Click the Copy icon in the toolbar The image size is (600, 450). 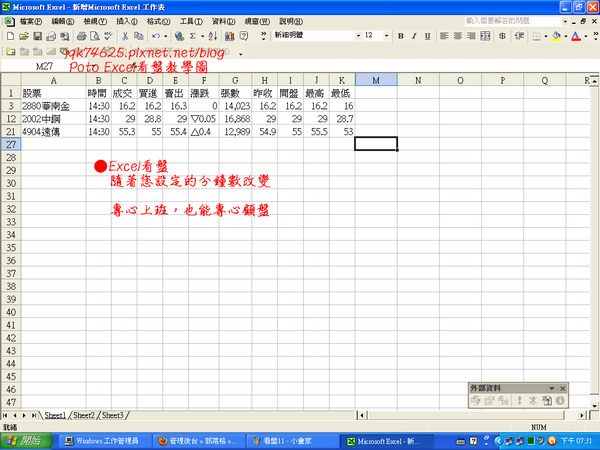[x=139, y=36]
